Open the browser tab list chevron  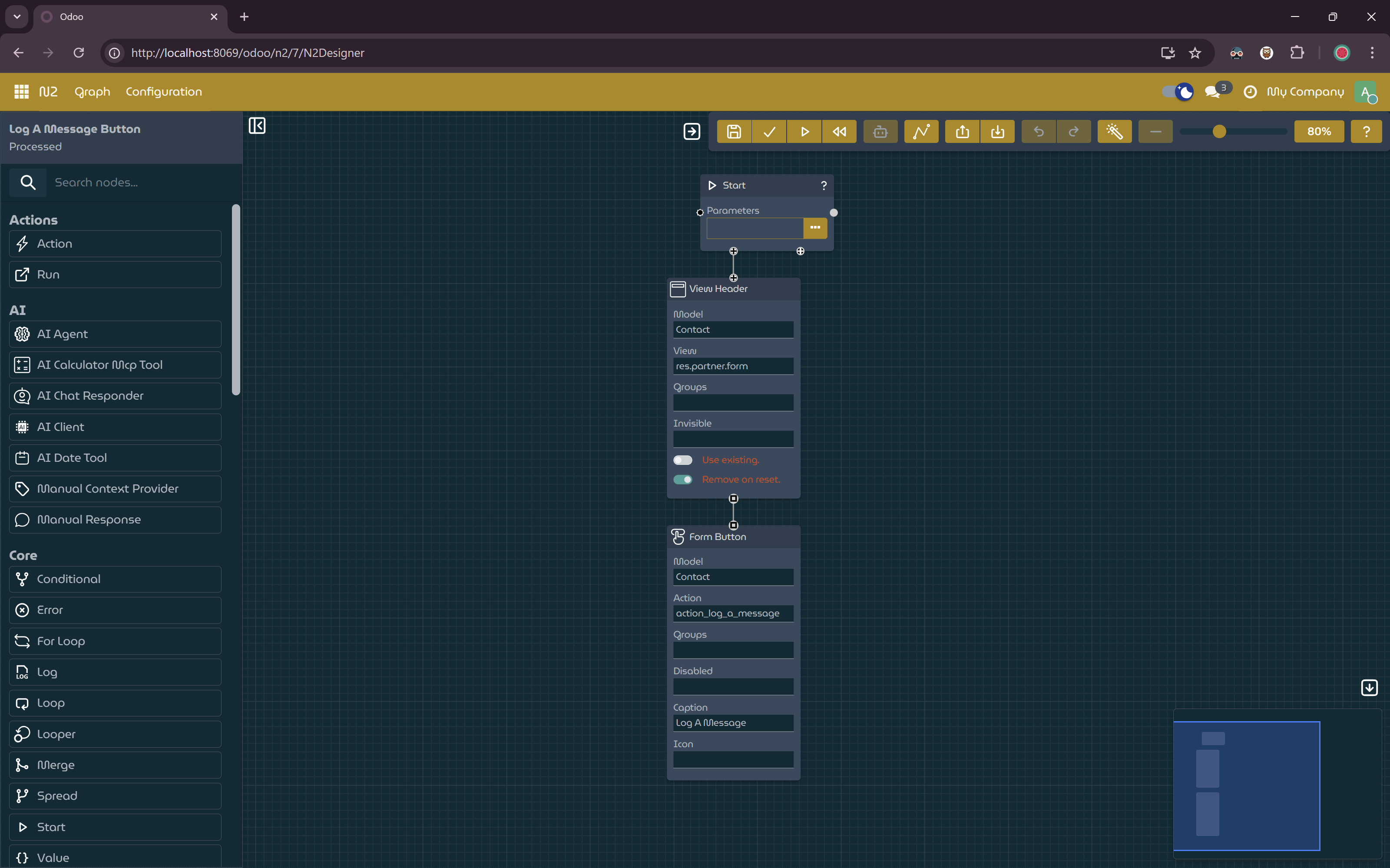(16, 17)
